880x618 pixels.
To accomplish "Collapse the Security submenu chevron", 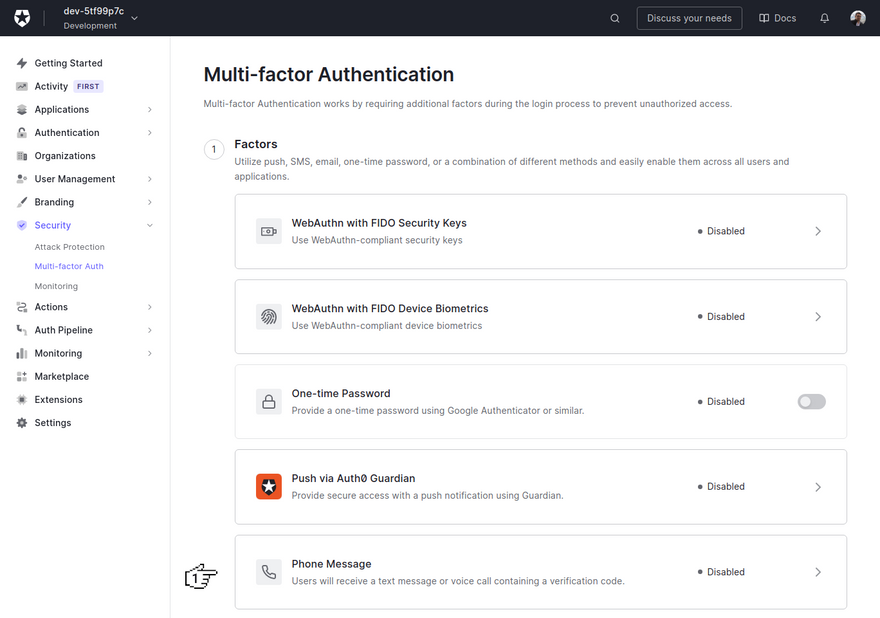I will coord(150,225).
